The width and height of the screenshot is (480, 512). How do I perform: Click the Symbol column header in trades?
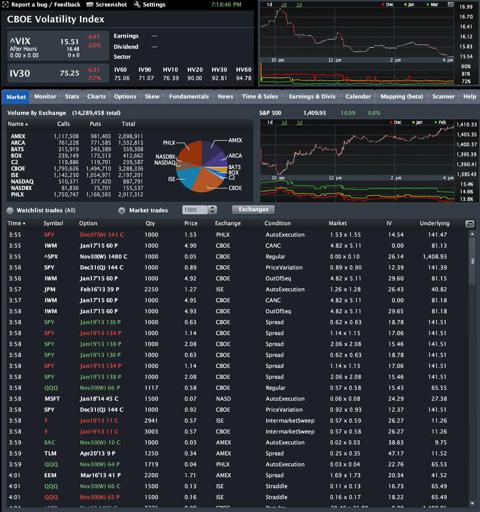pyautogui.click(x=53, y=223)
